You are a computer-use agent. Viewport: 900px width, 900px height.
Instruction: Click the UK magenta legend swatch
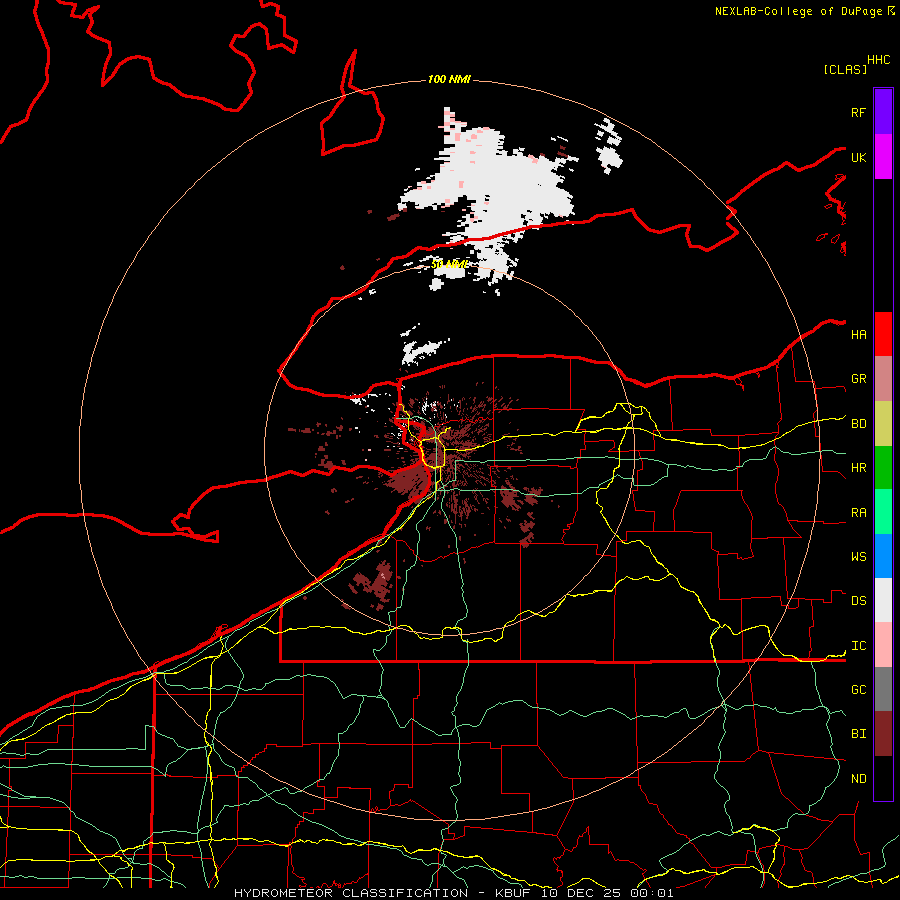[x=883, y=157]
